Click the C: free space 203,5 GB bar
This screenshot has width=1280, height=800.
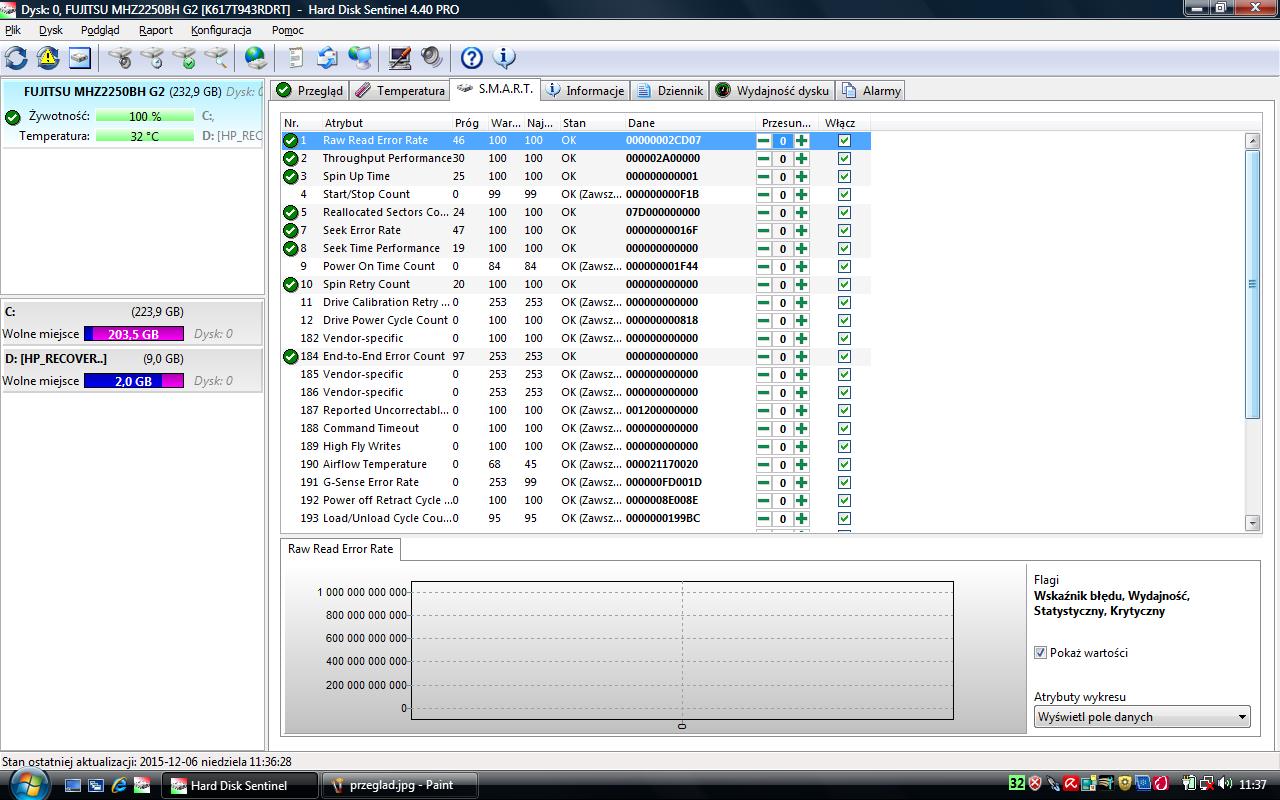tap(134, 334)
